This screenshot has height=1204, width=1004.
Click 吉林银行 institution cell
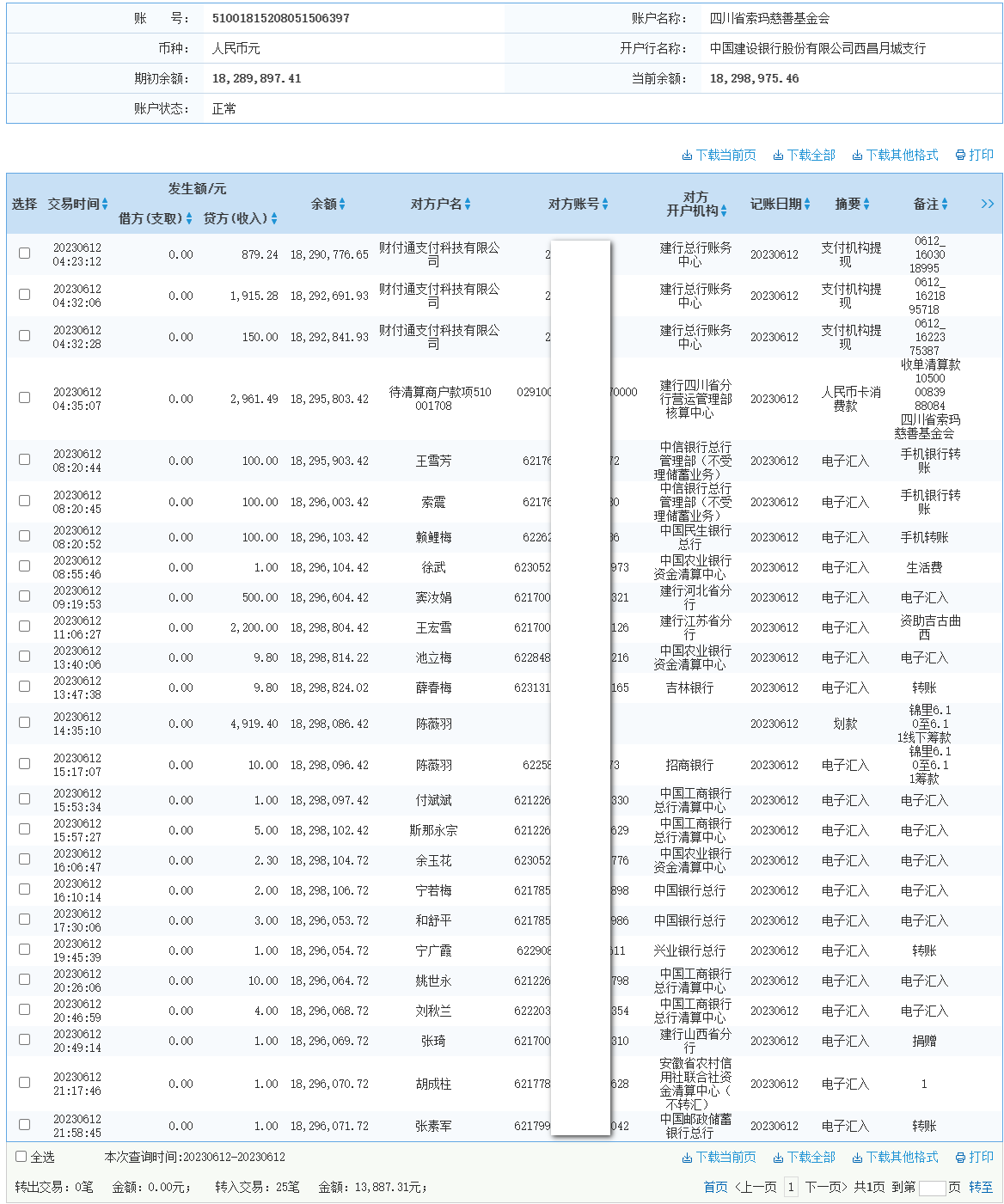[x=689, y=688]
